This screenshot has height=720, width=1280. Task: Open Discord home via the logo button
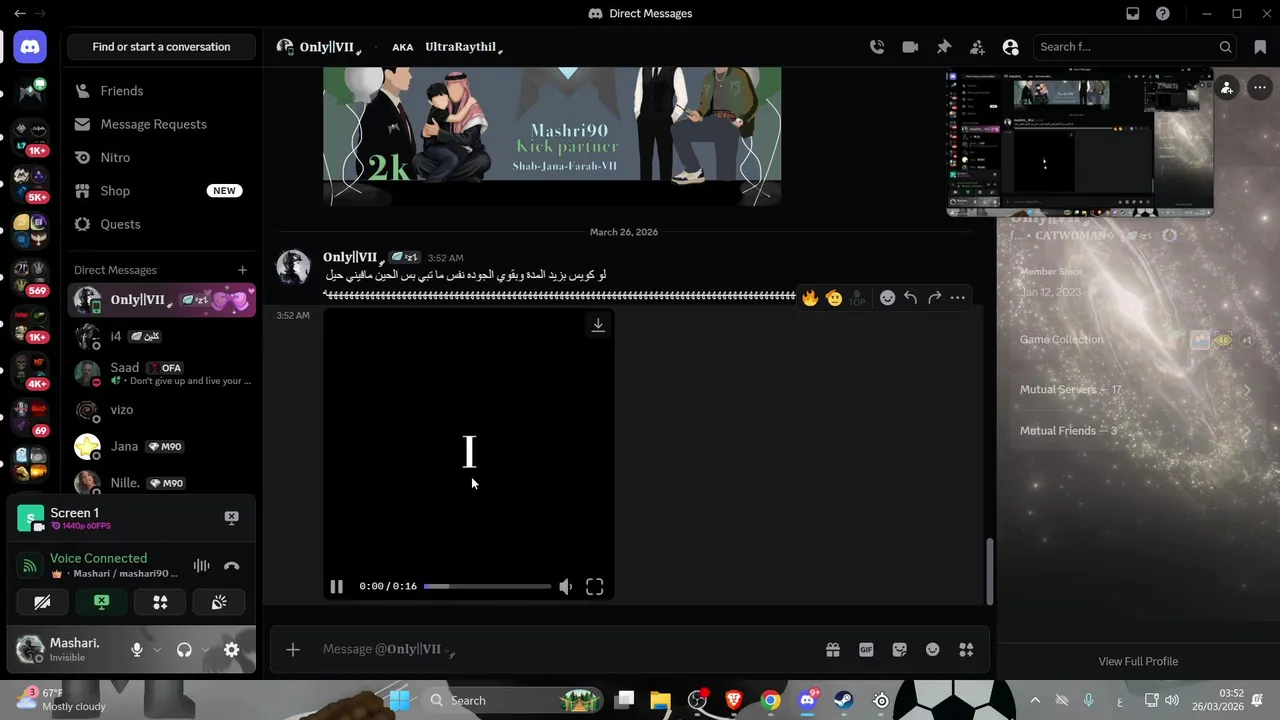point(30,47)
